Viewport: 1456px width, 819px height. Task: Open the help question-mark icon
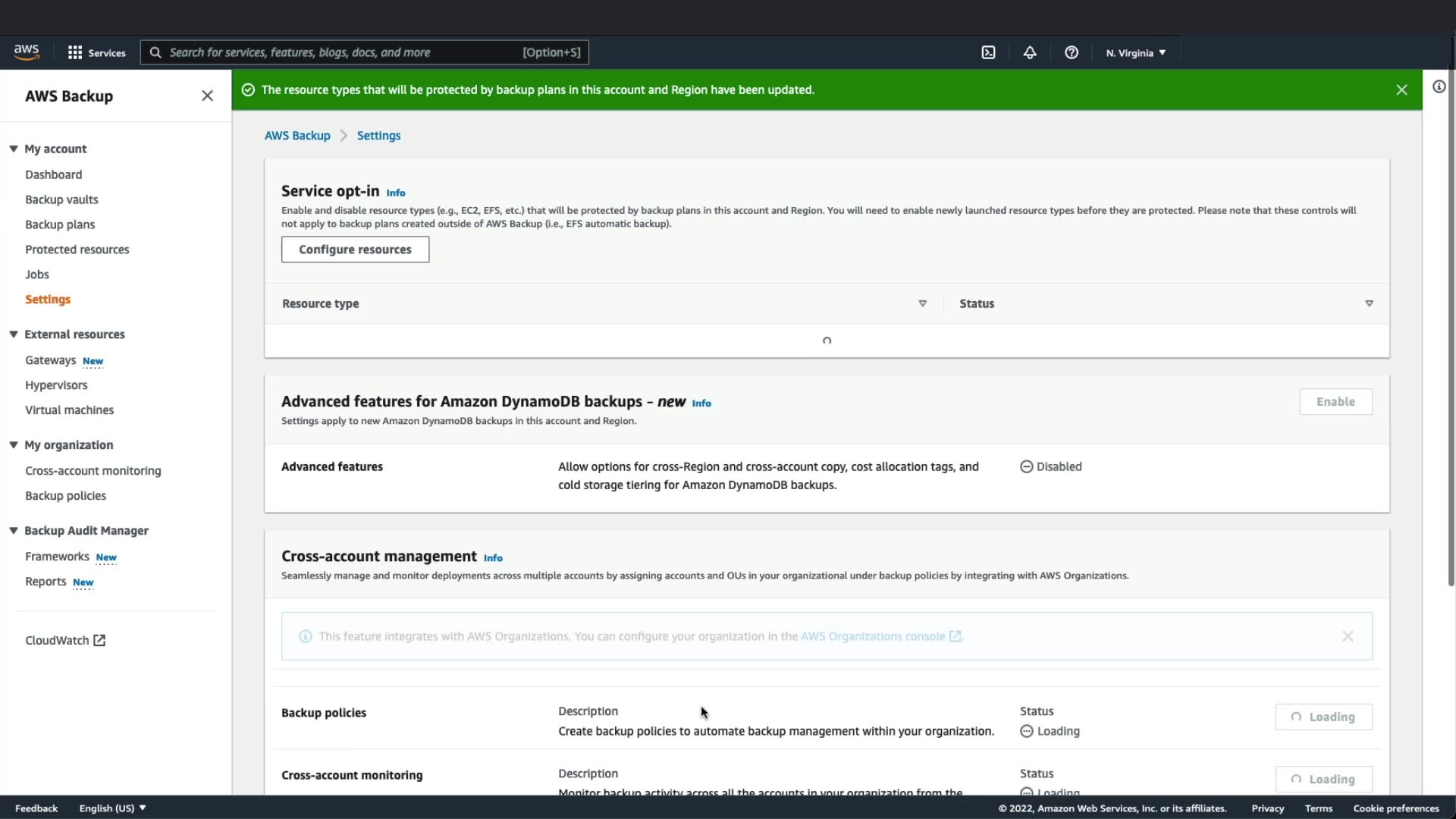(x=1071, y=52)
